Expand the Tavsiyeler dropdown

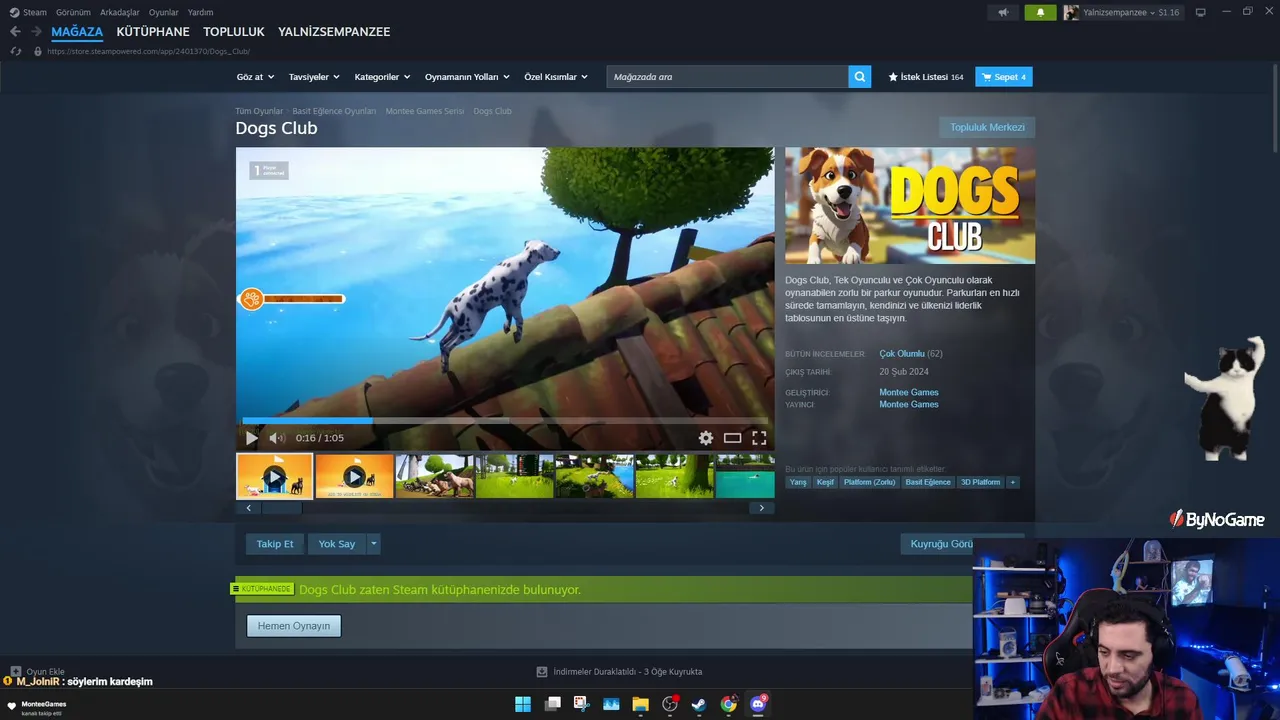(314, 77)
